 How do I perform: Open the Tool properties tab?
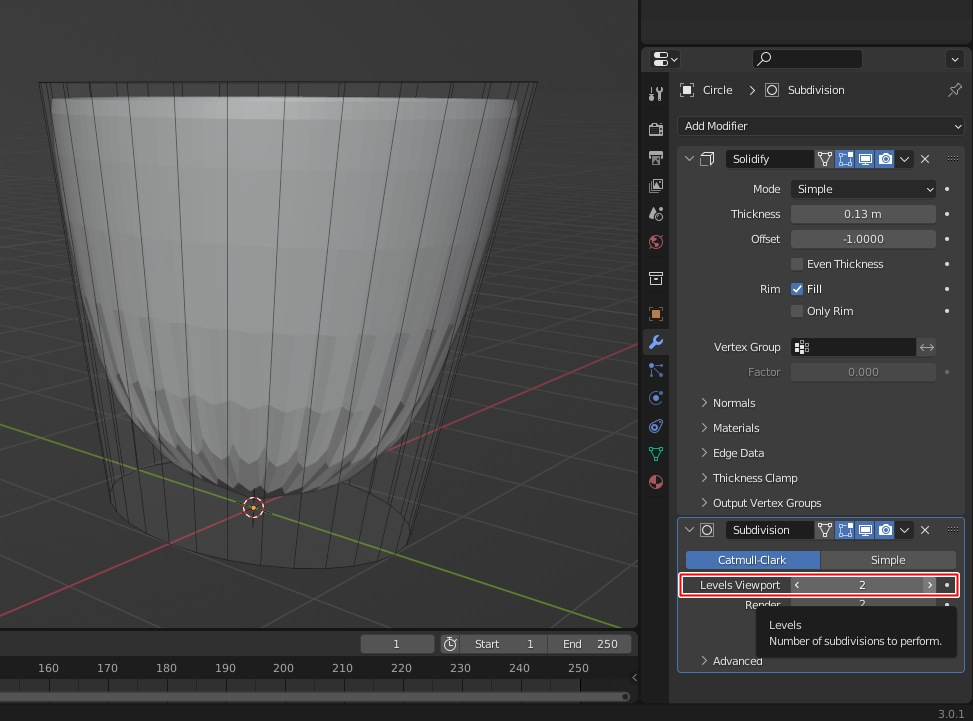656,94
